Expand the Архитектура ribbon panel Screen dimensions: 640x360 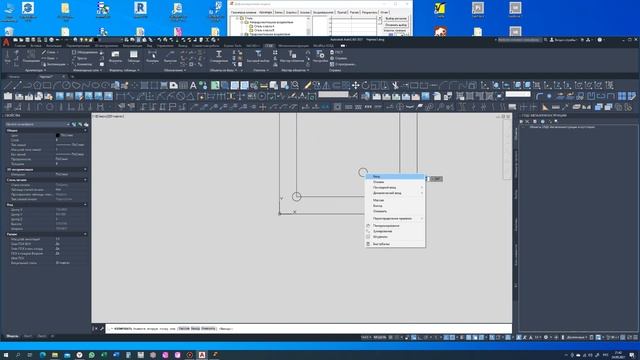pos(36,70)
